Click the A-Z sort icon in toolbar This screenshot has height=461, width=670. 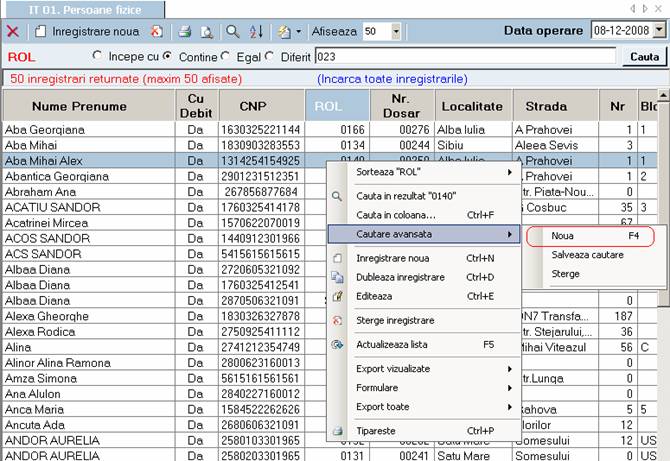click(x=256, y=32)
